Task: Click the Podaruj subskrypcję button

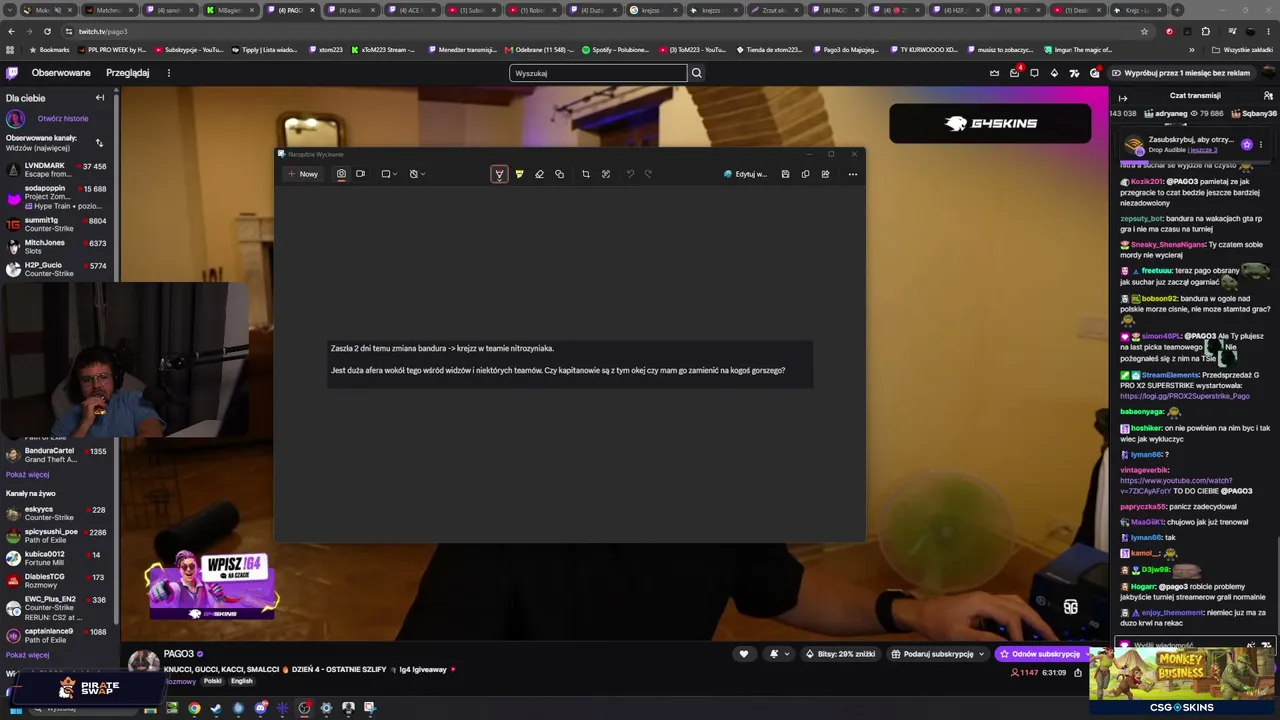Action: pos(938,654)
